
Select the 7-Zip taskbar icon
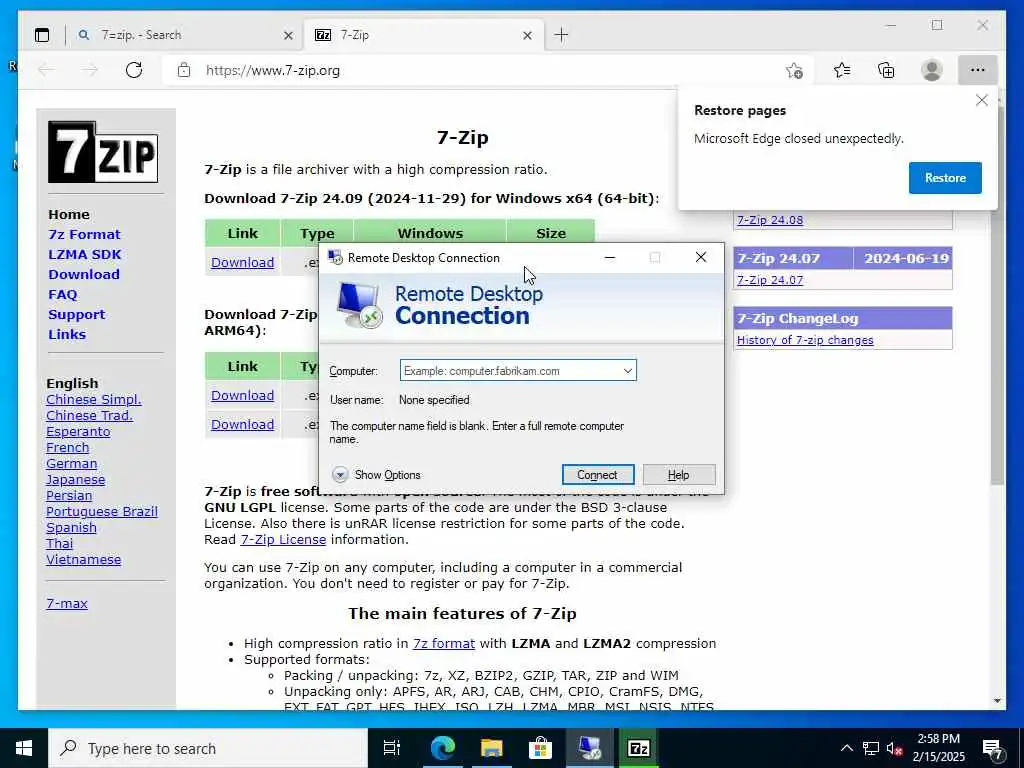point(638,748)
